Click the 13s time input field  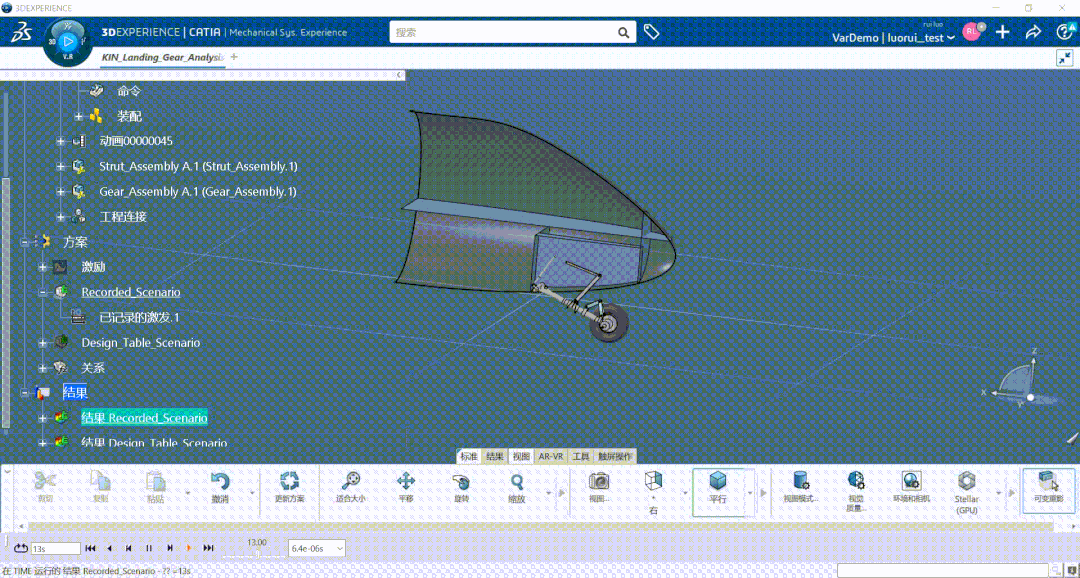56,549
